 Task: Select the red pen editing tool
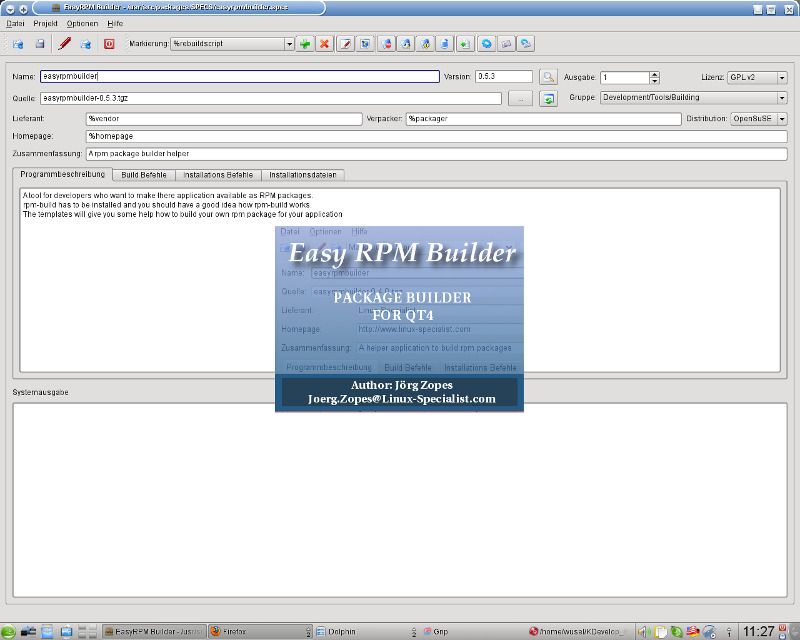pos(66,44)
